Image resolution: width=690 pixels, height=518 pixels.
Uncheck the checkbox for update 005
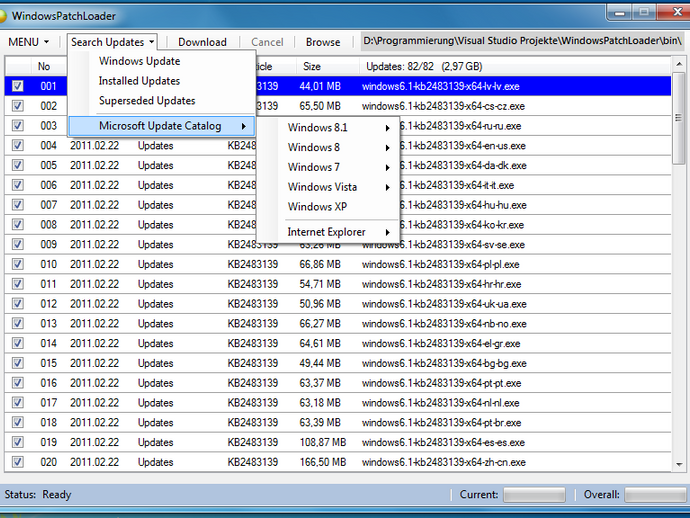[x=18, y=165]
